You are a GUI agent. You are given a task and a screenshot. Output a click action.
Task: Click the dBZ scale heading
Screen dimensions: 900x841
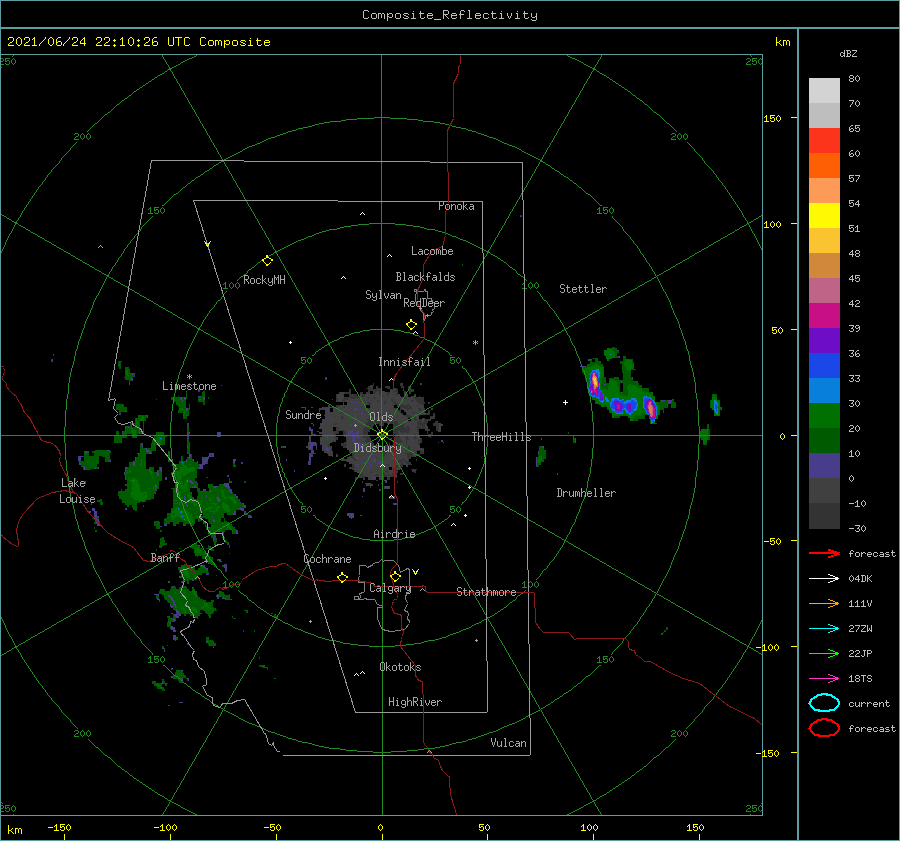pos(848,53)
